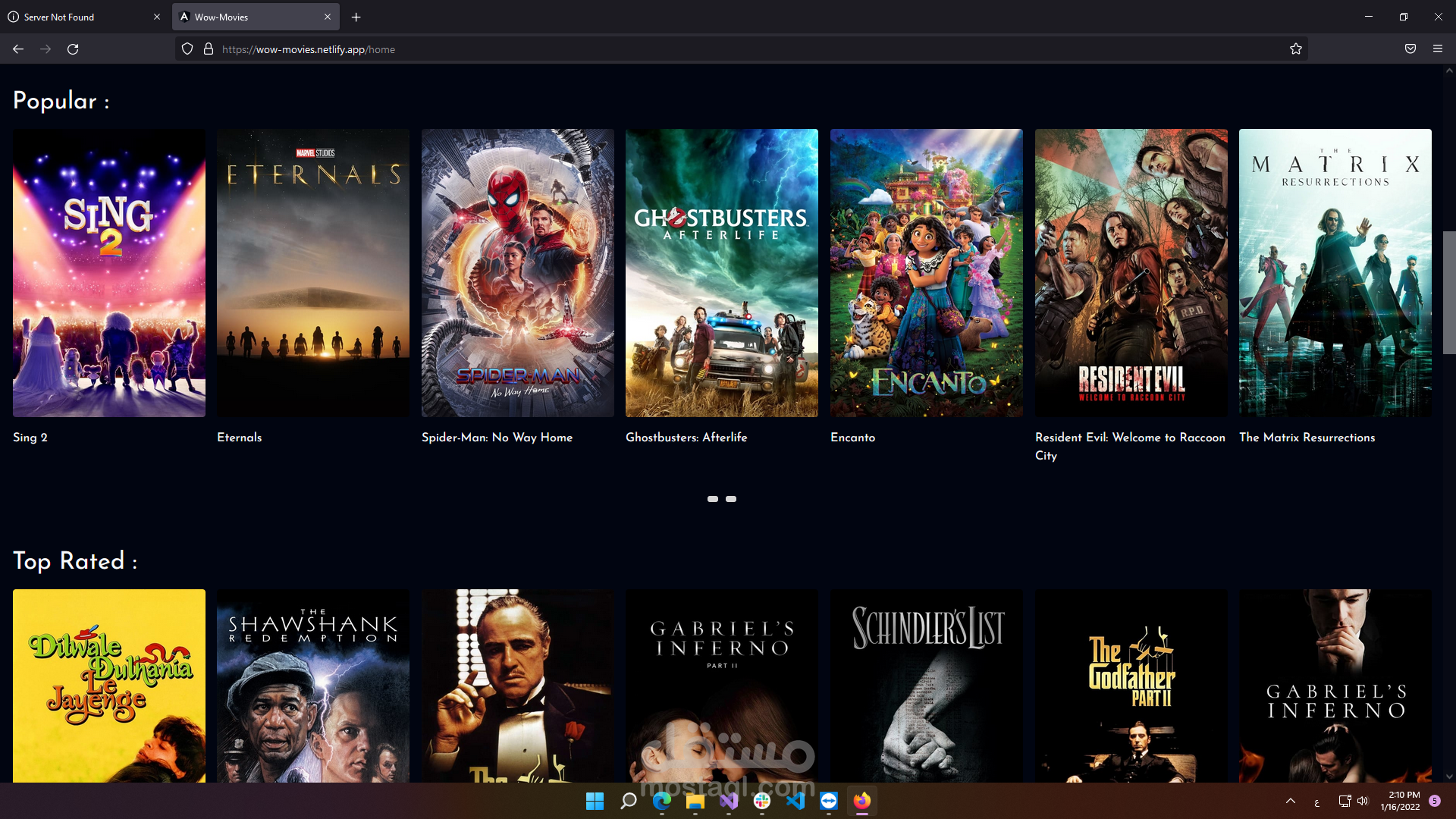Open Spider-Man: No Way Home title link
This screenshot has height=819, width=1456.
click(x=497, y=438)
